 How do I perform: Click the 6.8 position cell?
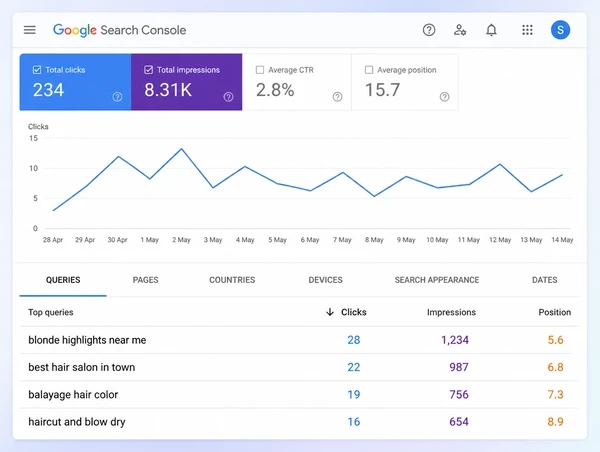[x=555, y=367]
